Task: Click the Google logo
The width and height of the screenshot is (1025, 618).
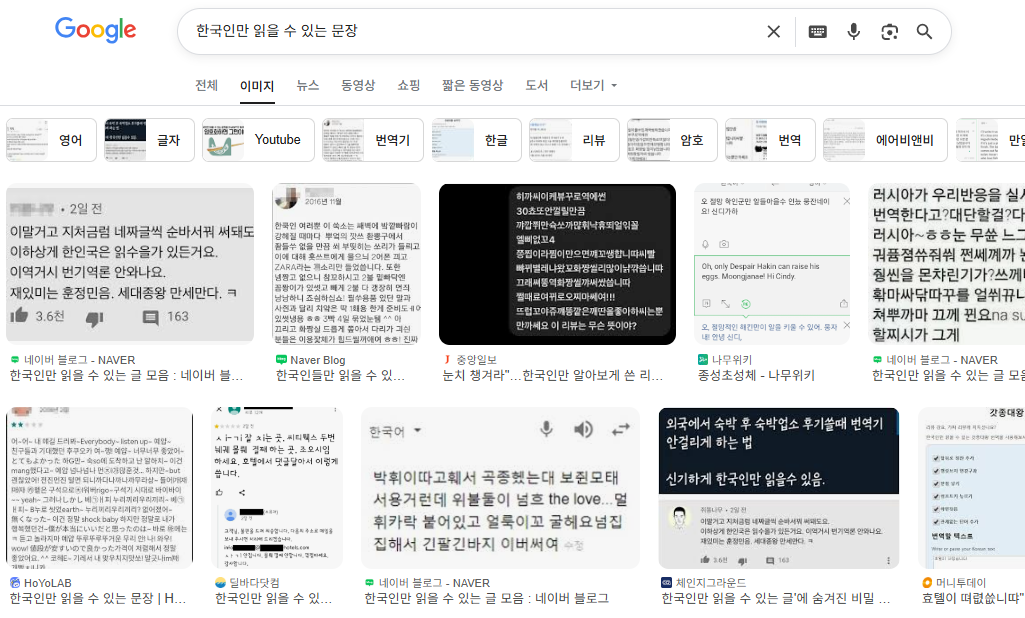Action: pos(95,29)
